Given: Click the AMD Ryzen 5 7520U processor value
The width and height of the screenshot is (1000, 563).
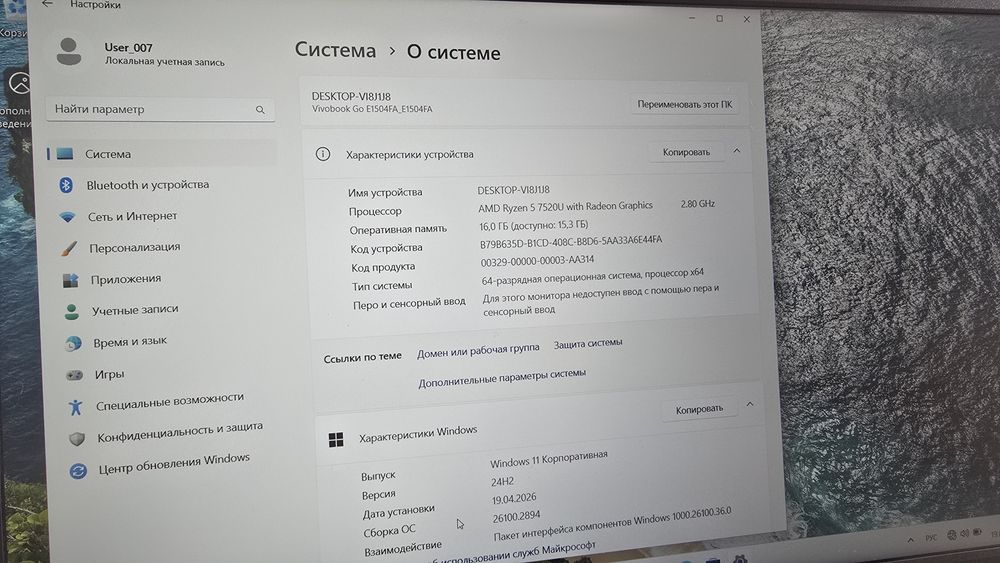Looking at the screenshot, I should (565, 207).
